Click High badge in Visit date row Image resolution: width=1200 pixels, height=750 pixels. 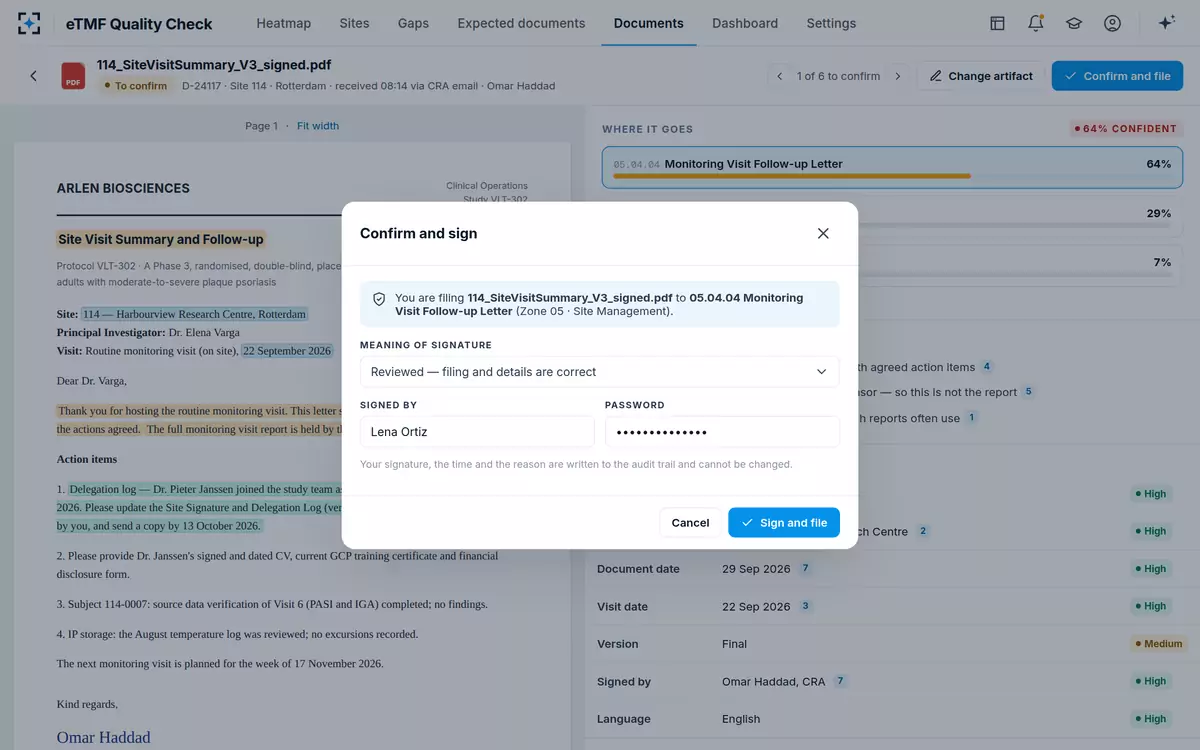[1150, 606]
